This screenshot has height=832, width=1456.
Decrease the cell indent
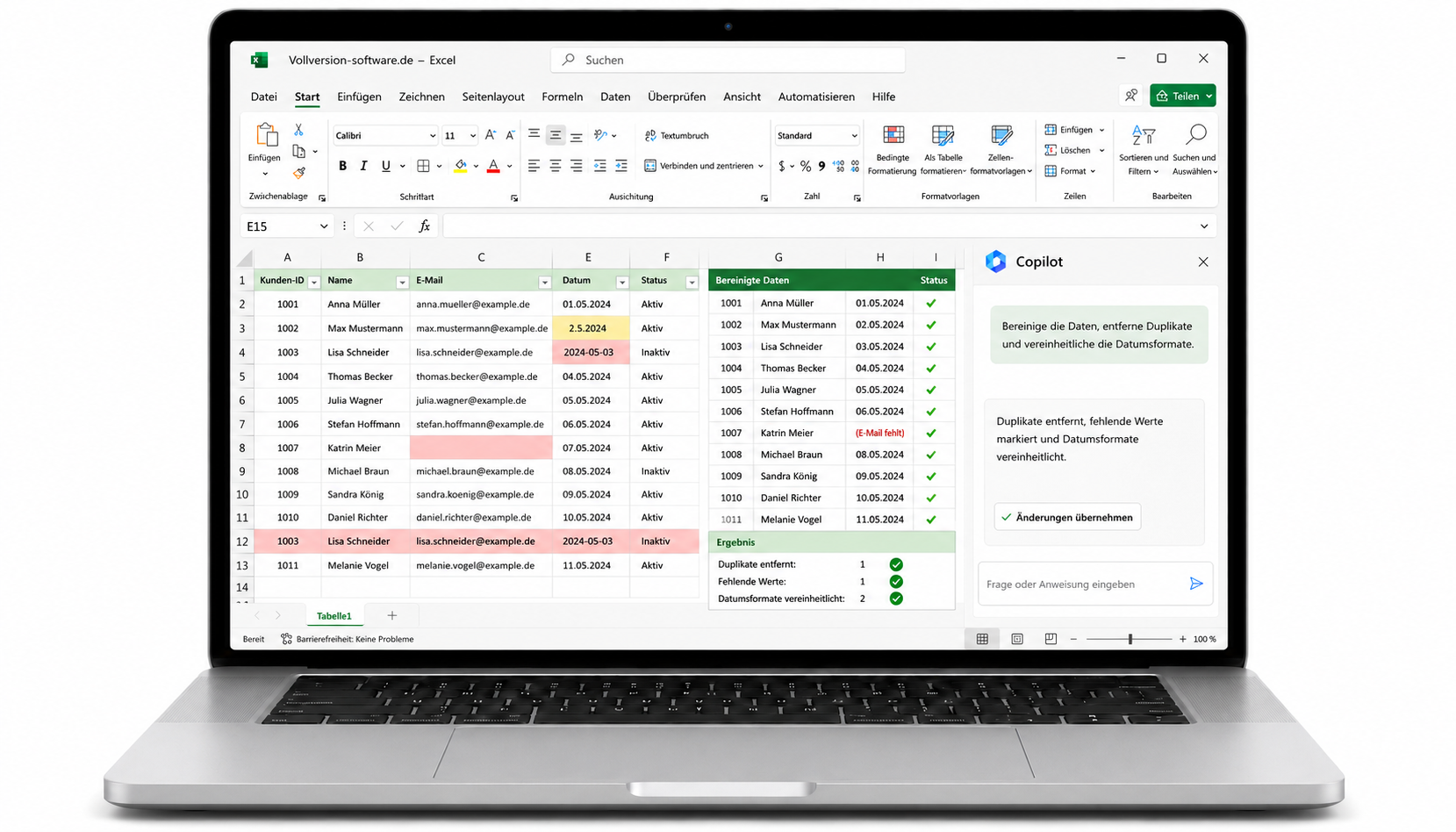tap(600, 166)
